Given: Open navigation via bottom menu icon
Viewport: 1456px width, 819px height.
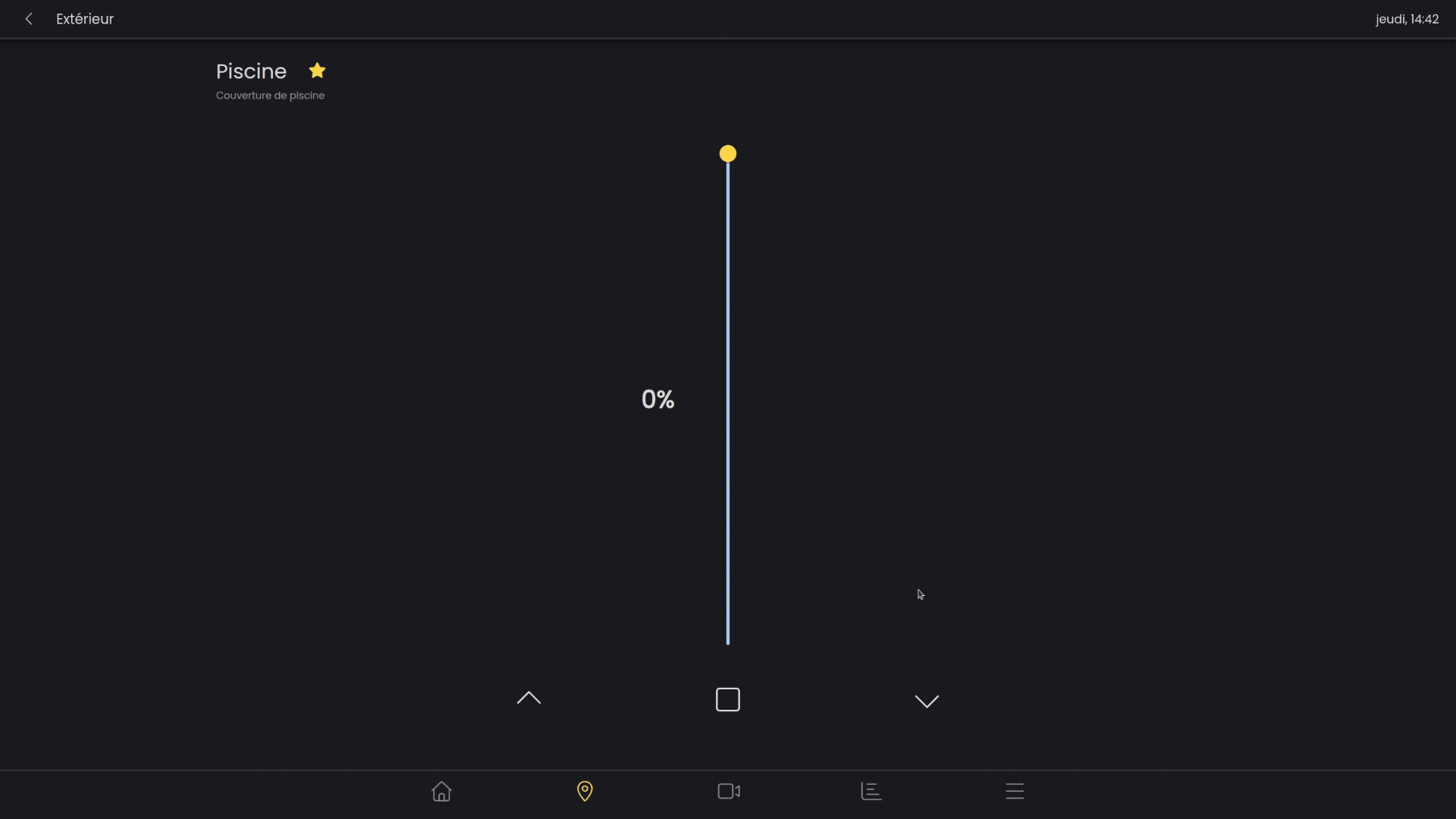Looking at the screenshot, I should click(x=1014, y=791).
